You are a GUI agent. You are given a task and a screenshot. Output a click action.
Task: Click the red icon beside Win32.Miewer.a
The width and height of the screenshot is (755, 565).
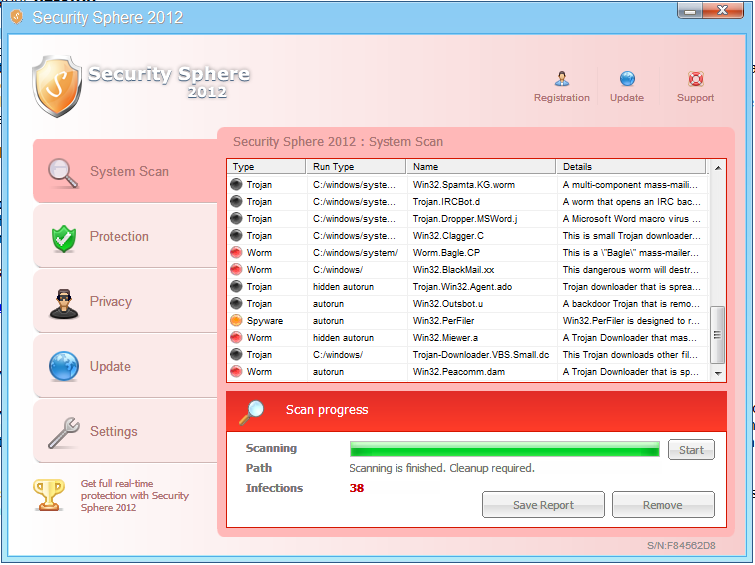(236, 338)
